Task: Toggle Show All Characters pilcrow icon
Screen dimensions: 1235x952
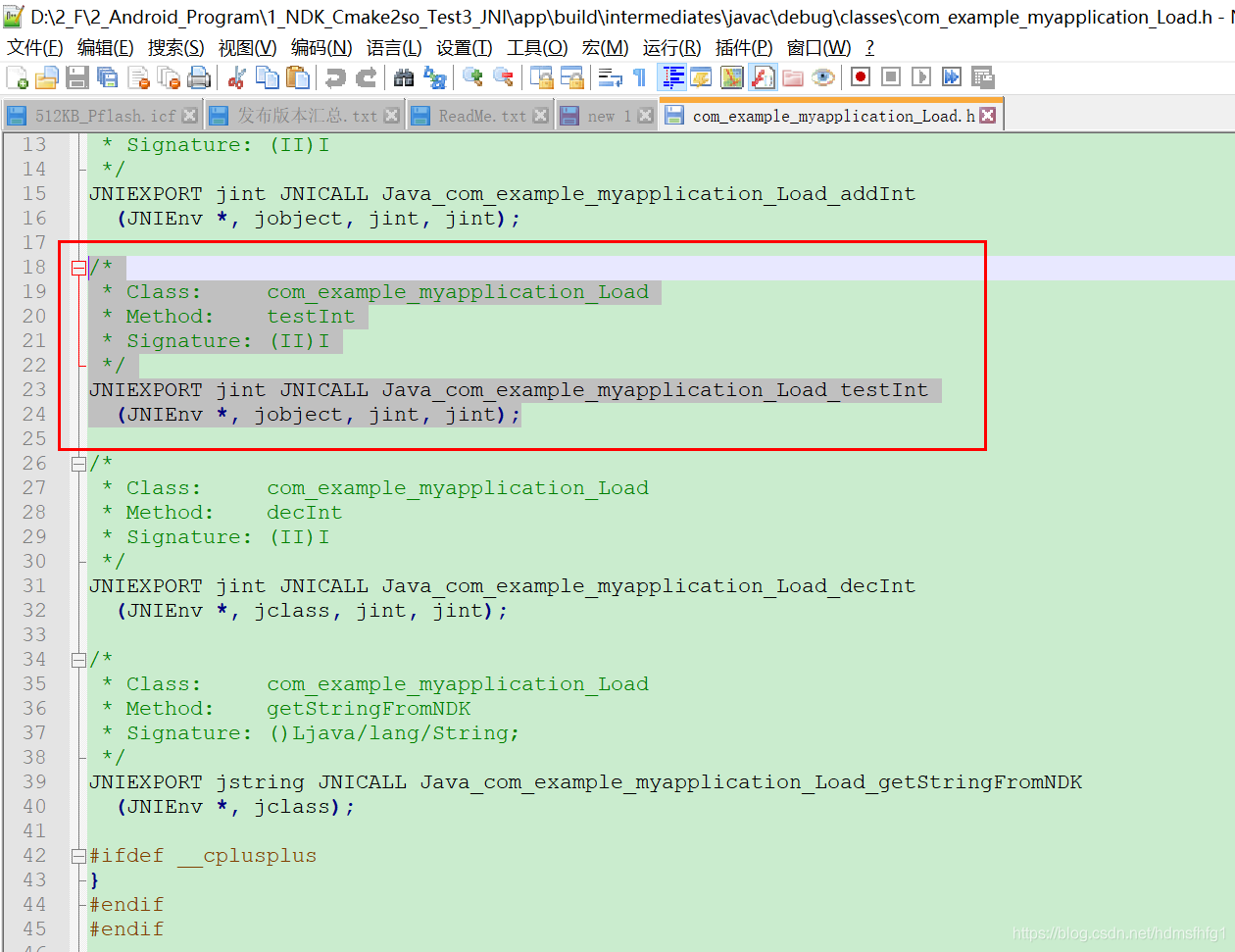Action: pos(640,77)
